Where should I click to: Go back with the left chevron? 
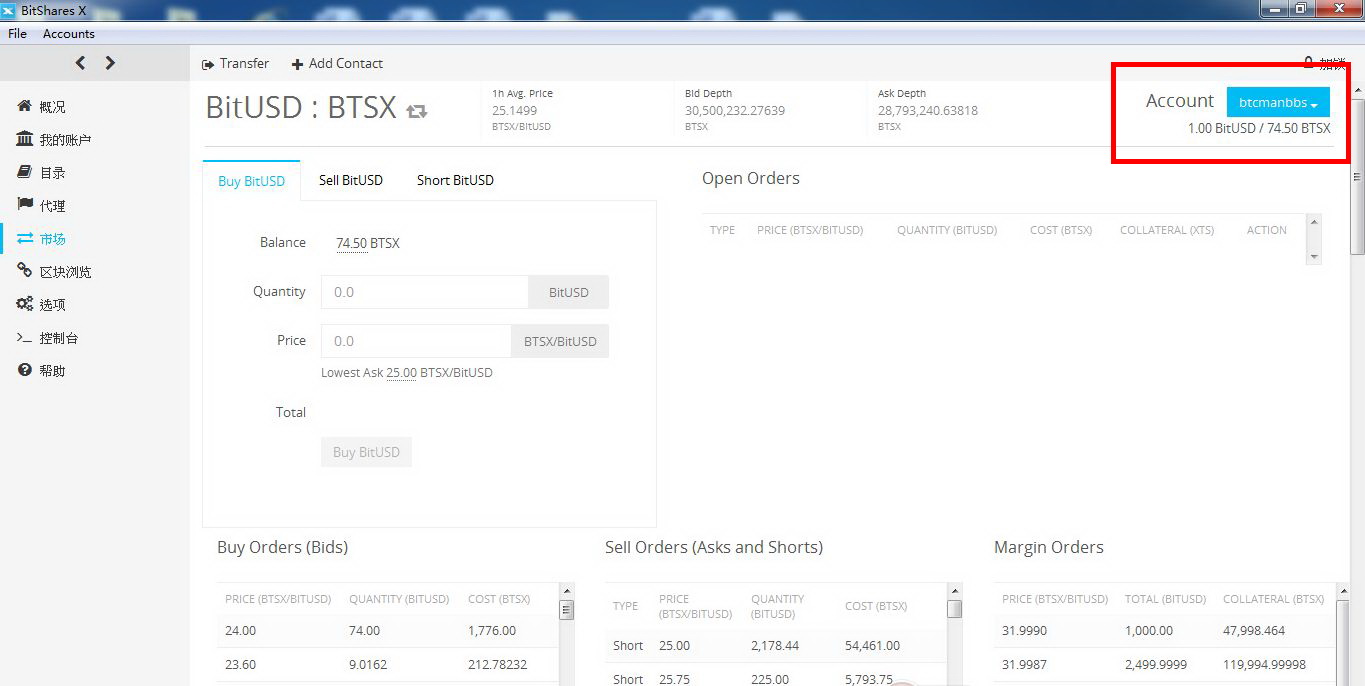click(x=80, y=63)
